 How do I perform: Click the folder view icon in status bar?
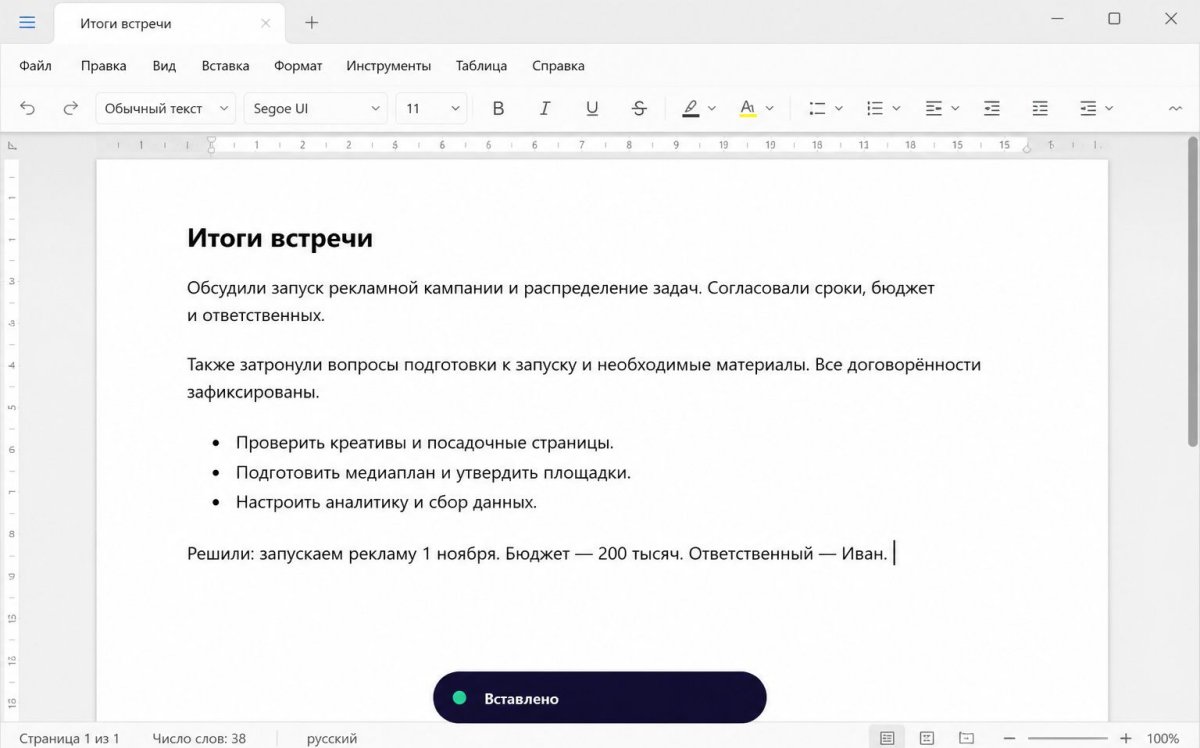[966, 738]
